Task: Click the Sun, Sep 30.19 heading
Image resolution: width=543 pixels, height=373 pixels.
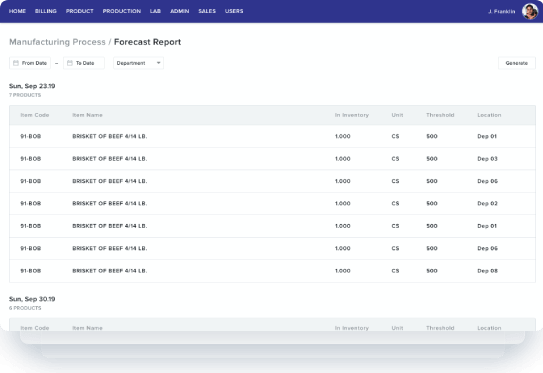Action: tap(32, 299)
